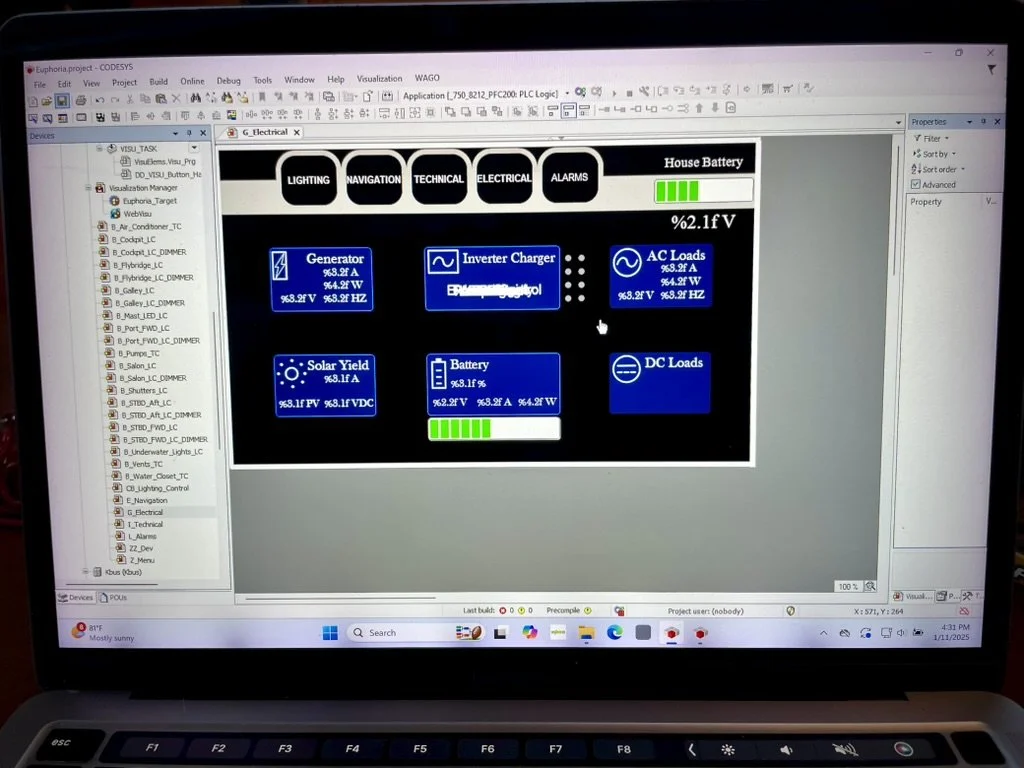Open the Application selector dropdown arrow
The image size is (1024, 768).
click(x=566, y=93)
